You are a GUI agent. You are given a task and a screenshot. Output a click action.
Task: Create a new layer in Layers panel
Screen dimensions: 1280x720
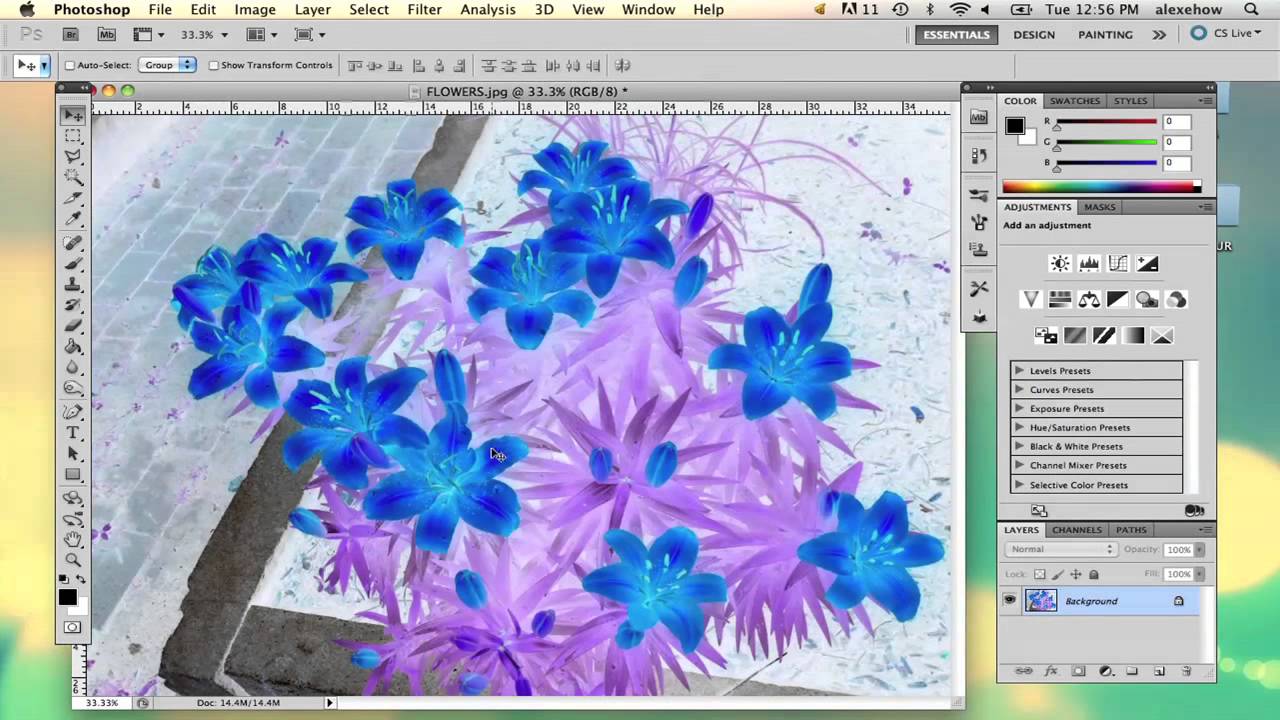click(1159, 672)
